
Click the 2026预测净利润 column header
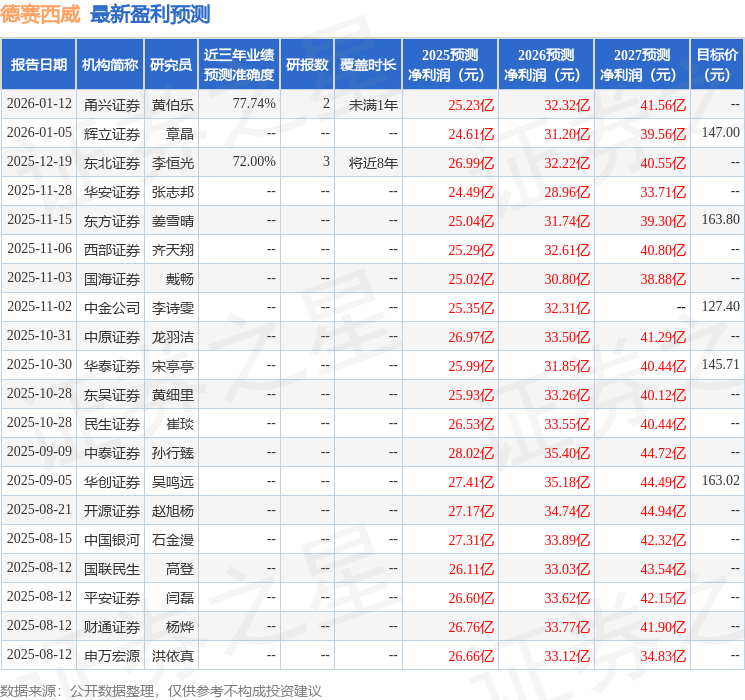click(x=545, y=65)
